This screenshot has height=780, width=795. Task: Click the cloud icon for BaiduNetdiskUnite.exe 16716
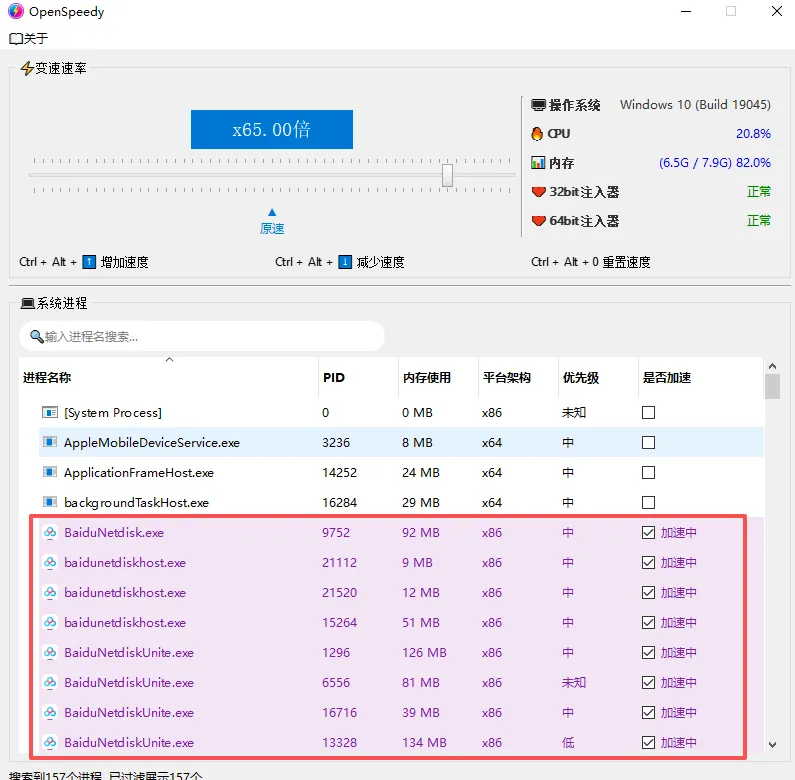click(50, 712)
